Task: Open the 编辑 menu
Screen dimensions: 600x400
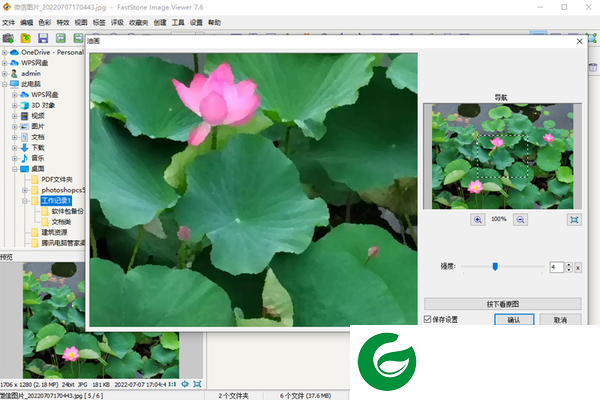Action: click(26, 23)
